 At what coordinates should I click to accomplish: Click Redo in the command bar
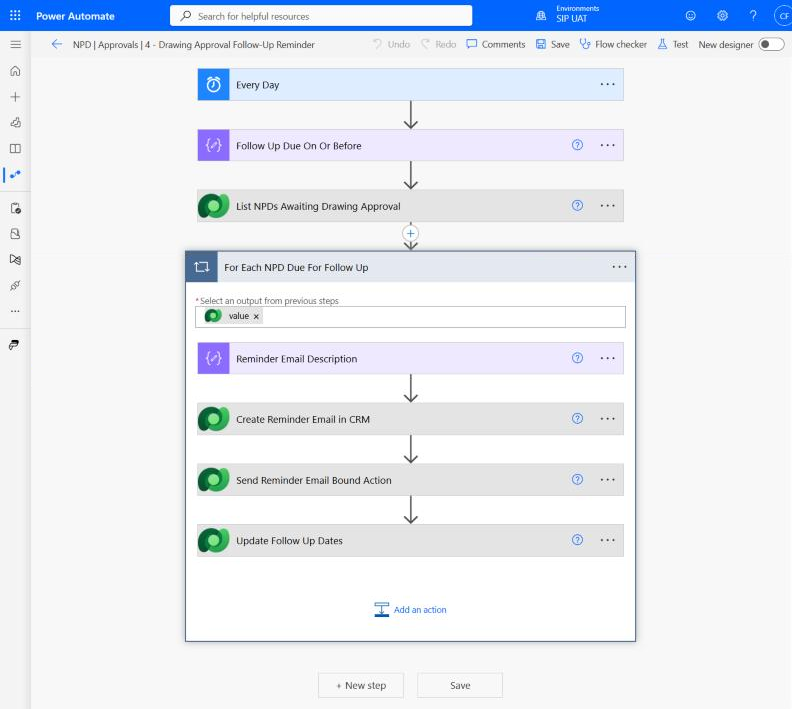[438, 44]
